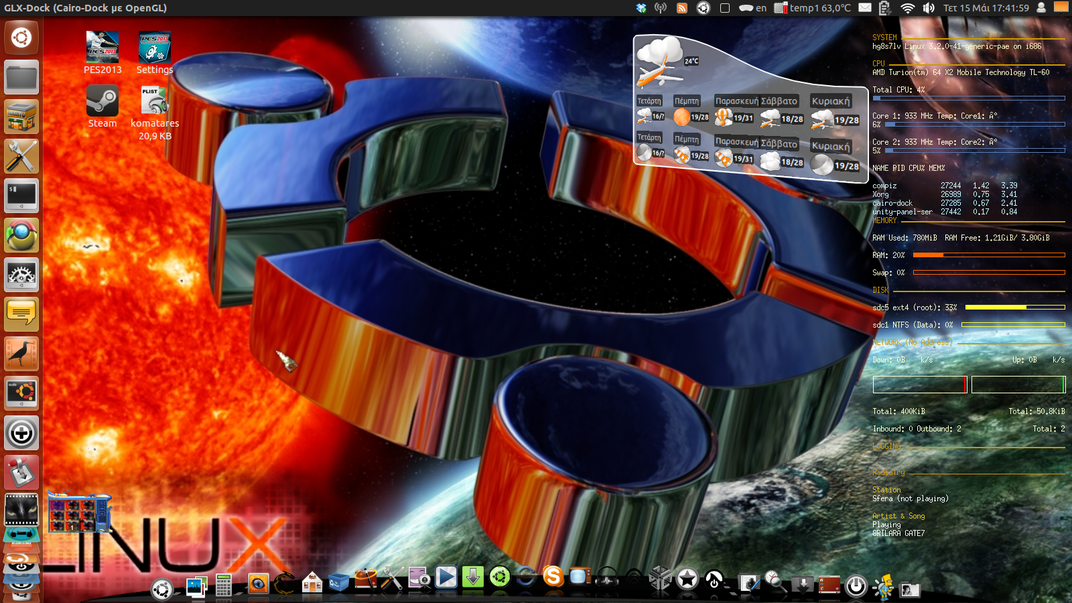
Task: Click the current weather 24°C icon
Action: (660, 60)
